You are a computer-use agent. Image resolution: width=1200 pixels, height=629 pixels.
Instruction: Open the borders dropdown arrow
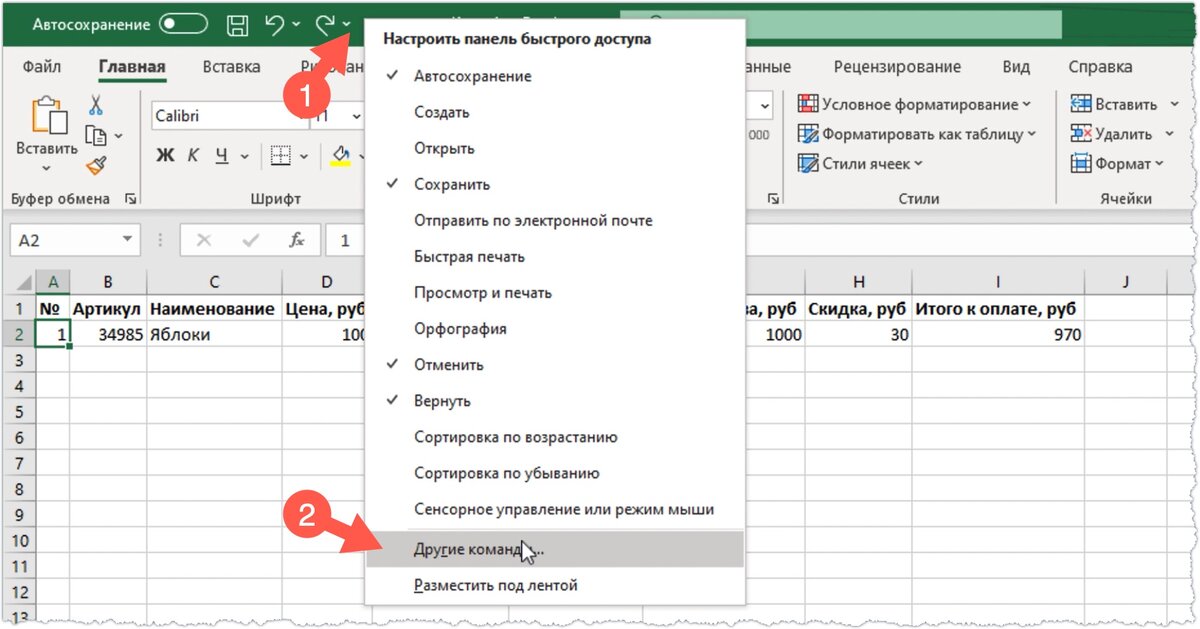303,157
